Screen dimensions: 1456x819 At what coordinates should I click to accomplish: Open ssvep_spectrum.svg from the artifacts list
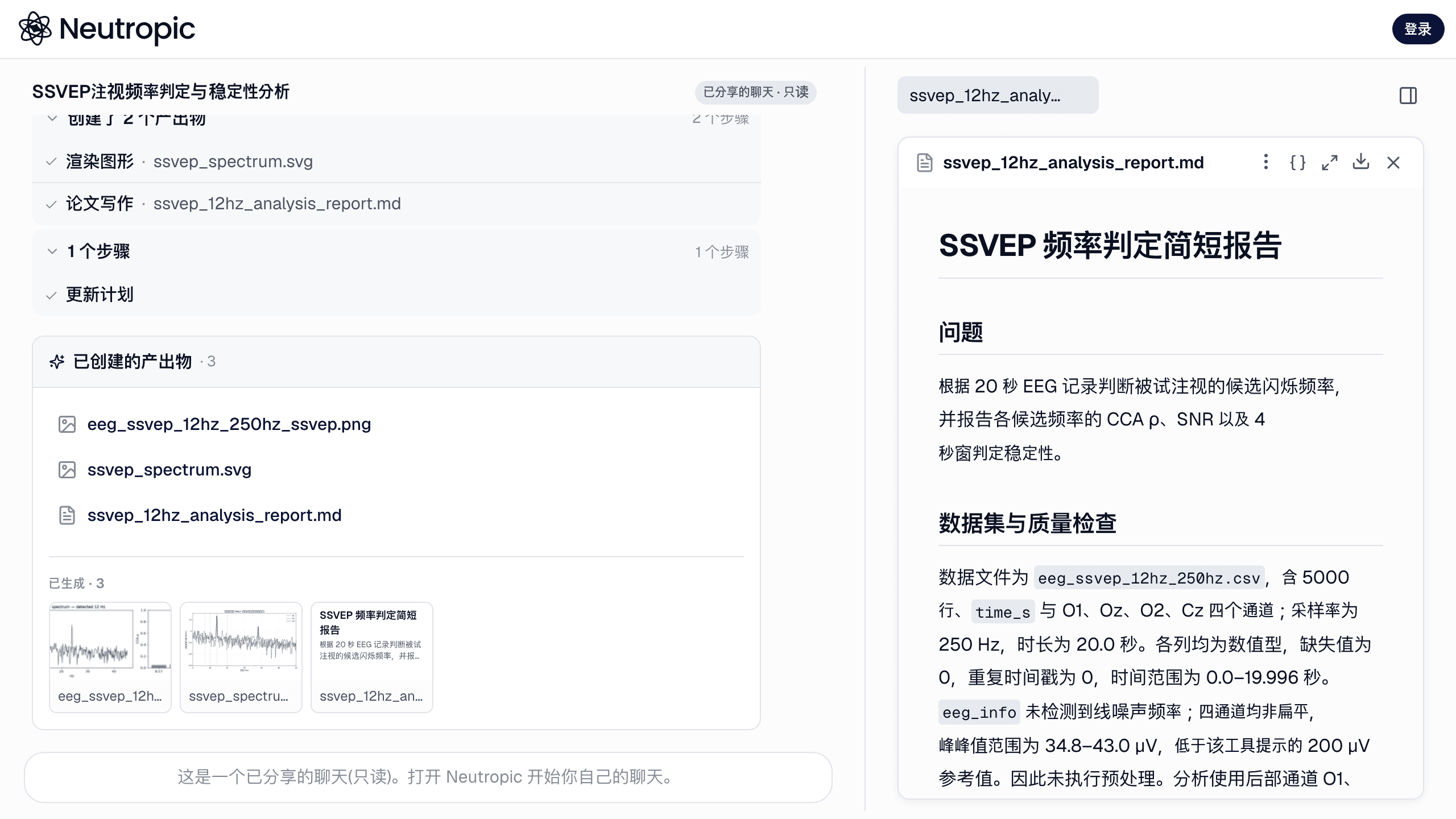pyautogui.click(x=169, y=470)
